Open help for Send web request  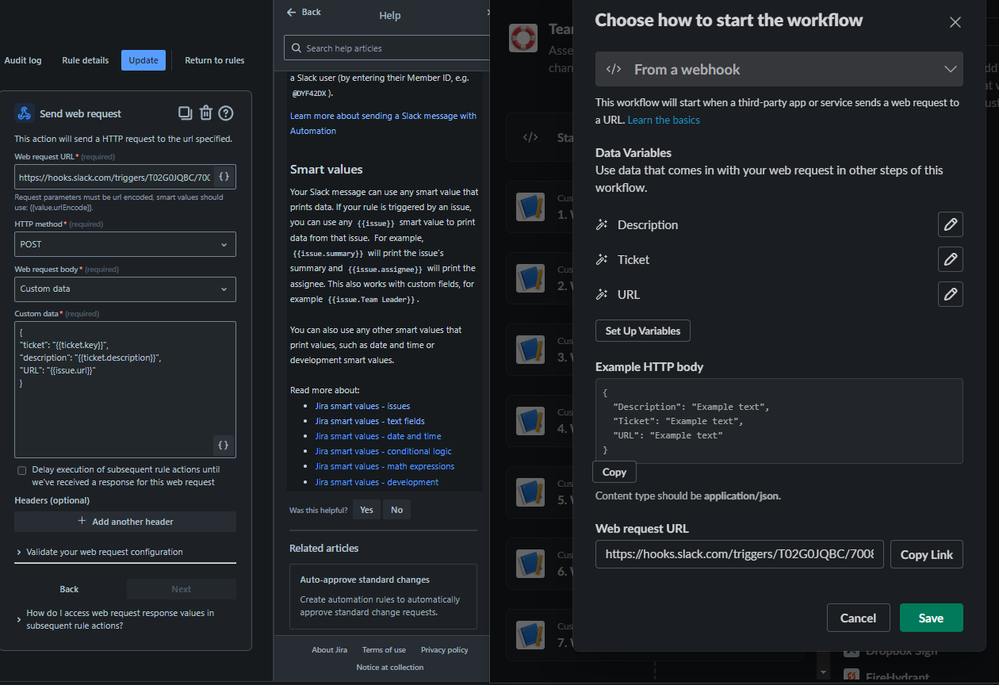[x=226, y=113]
